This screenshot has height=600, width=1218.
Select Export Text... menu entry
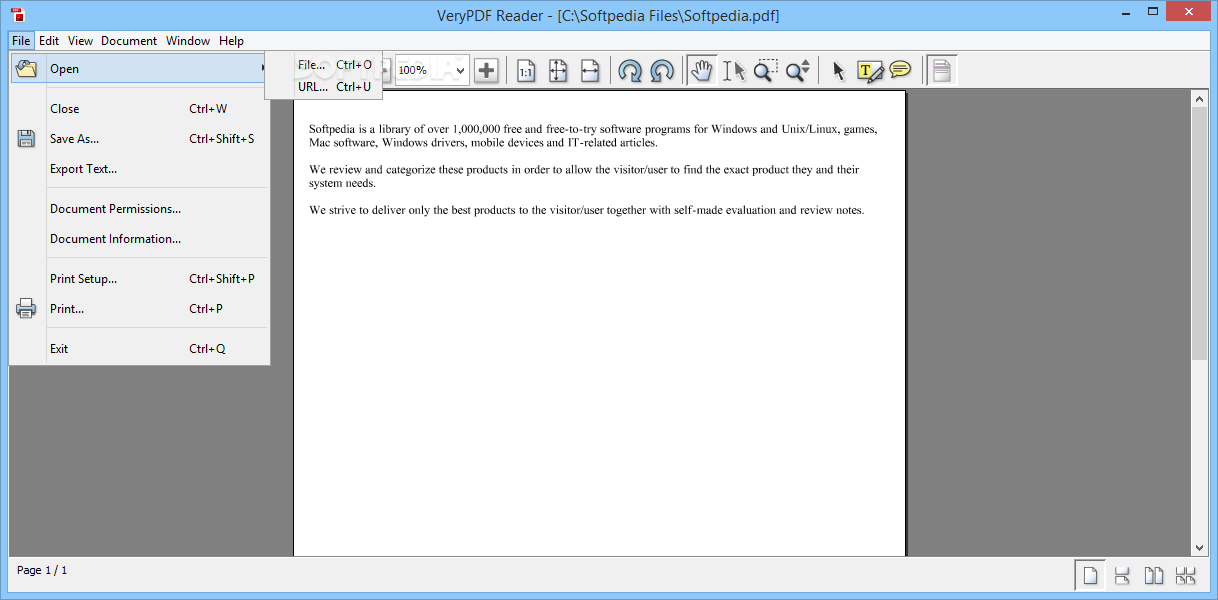pos(140,169)
